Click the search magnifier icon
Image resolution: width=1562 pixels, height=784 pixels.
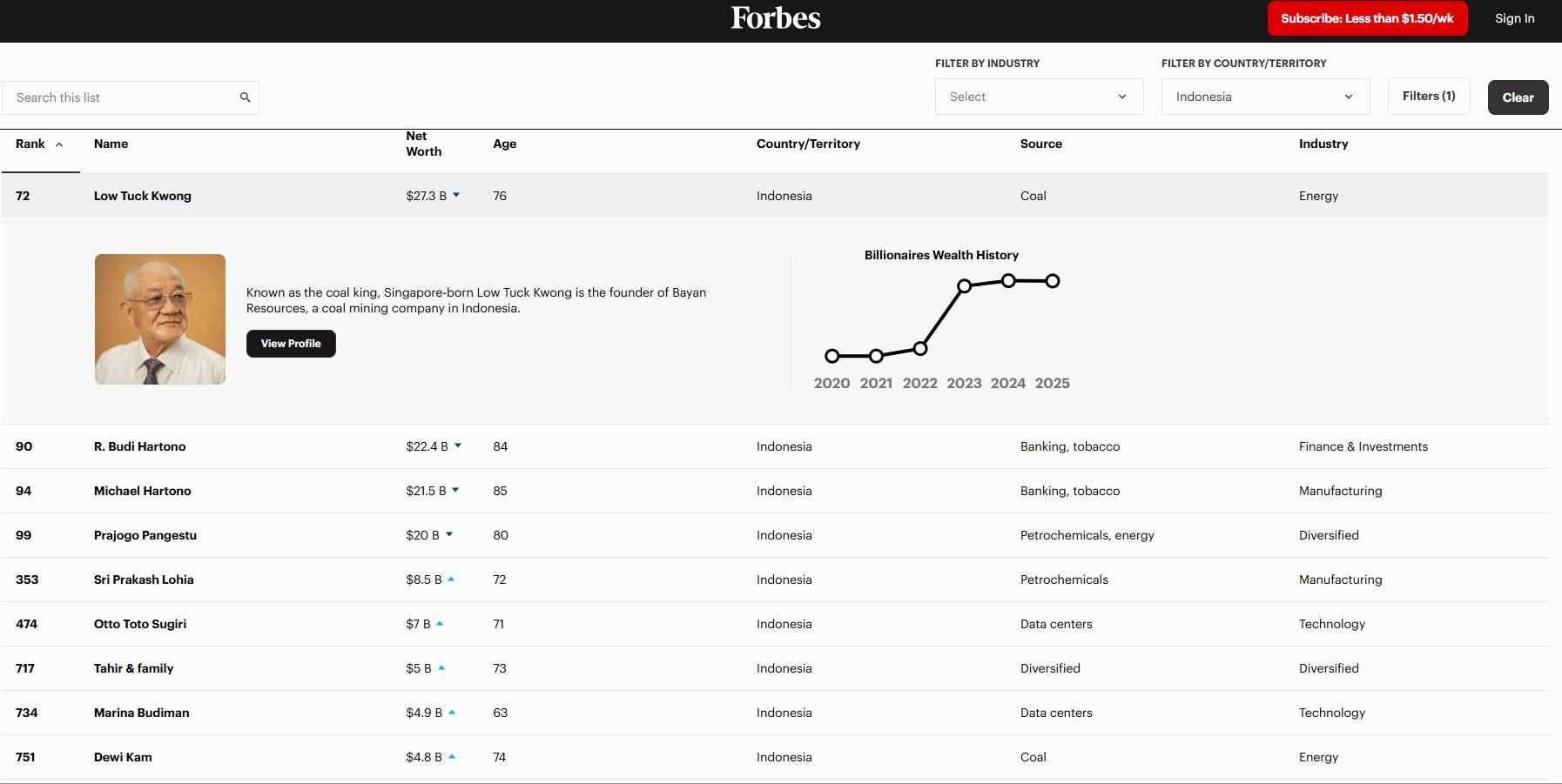pyautogui.click(x=245, y=97)
